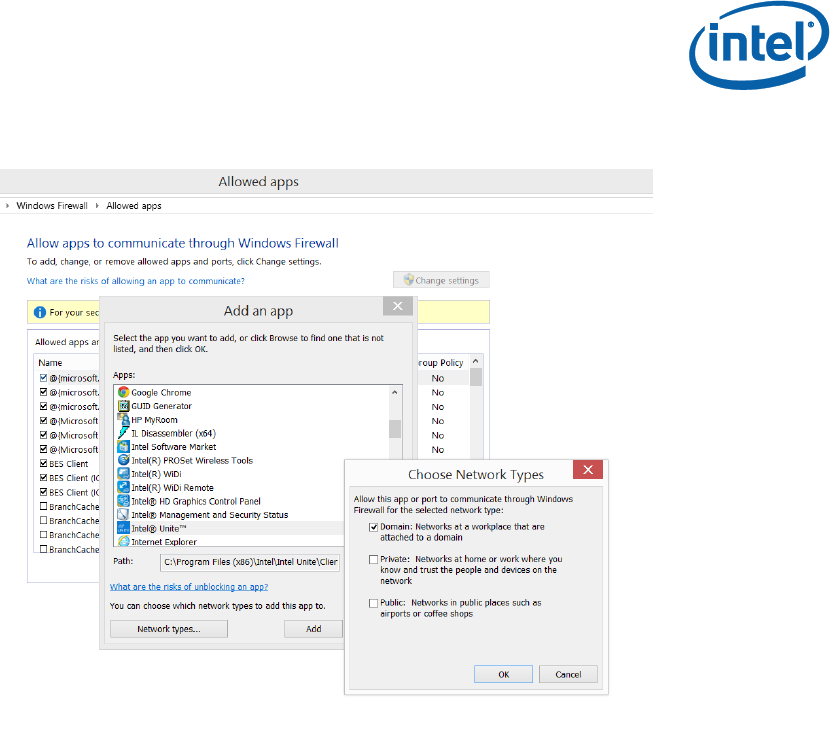Click Cancel in Choose Network Types
This screenshot has height=733, width=830.
click(568, 674)
